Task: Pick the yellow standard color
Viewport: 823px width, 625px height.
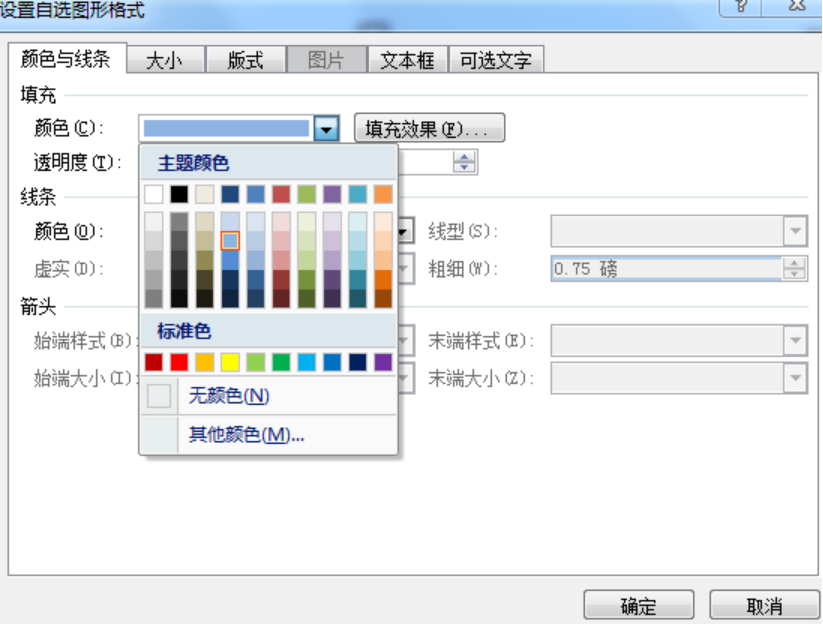Action: coord(229,362)
